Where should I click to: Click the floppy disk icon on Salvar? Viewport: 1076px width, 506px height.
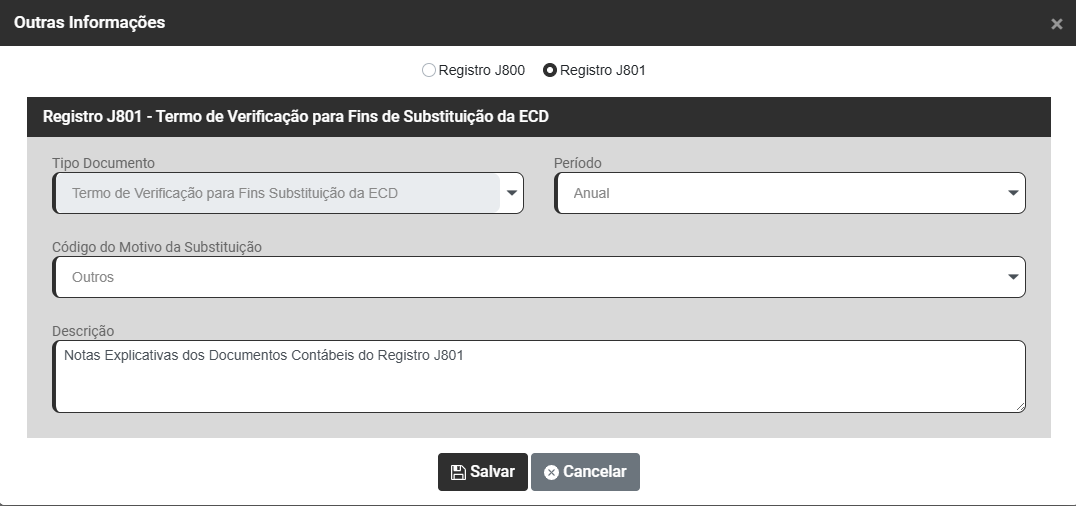pos(458,472)
